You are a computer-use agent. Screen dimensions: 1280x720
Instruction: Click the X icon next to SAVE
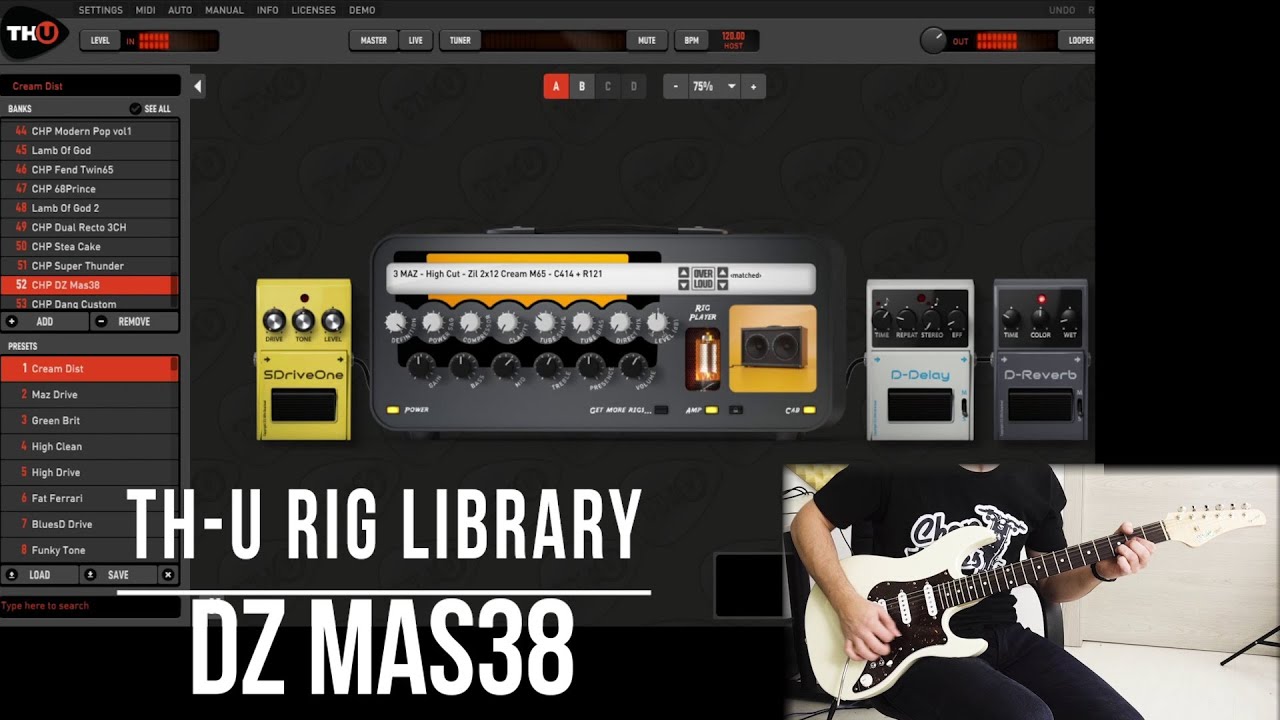tap(168, 575)
